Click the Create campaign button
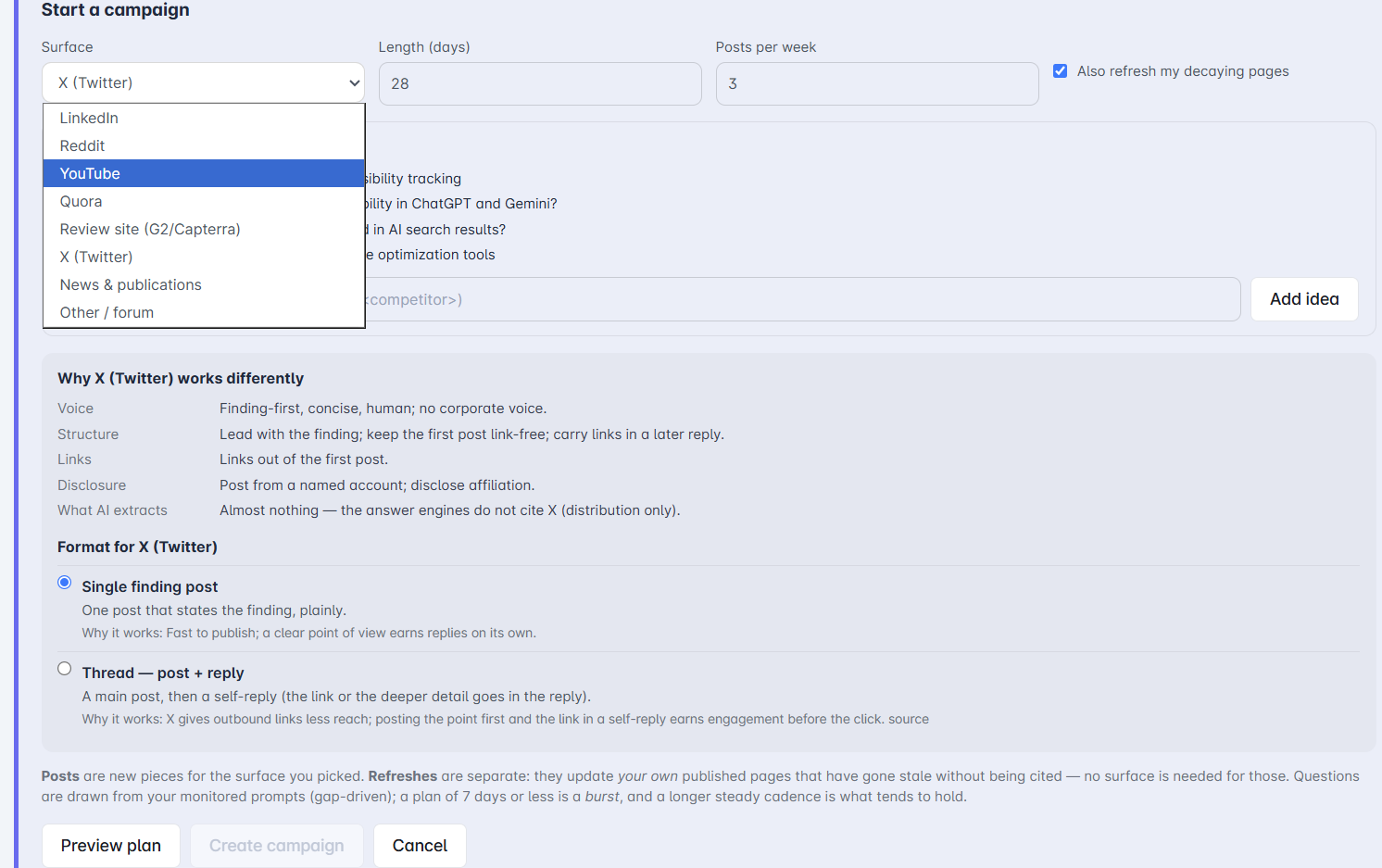This screenshot has width=1382, height=868. 277,846
